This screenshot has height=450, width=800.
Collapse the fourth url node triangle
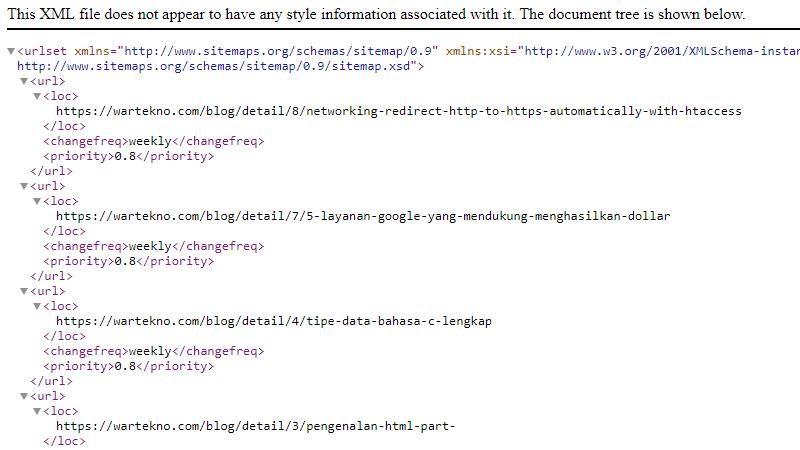[24, 396]
